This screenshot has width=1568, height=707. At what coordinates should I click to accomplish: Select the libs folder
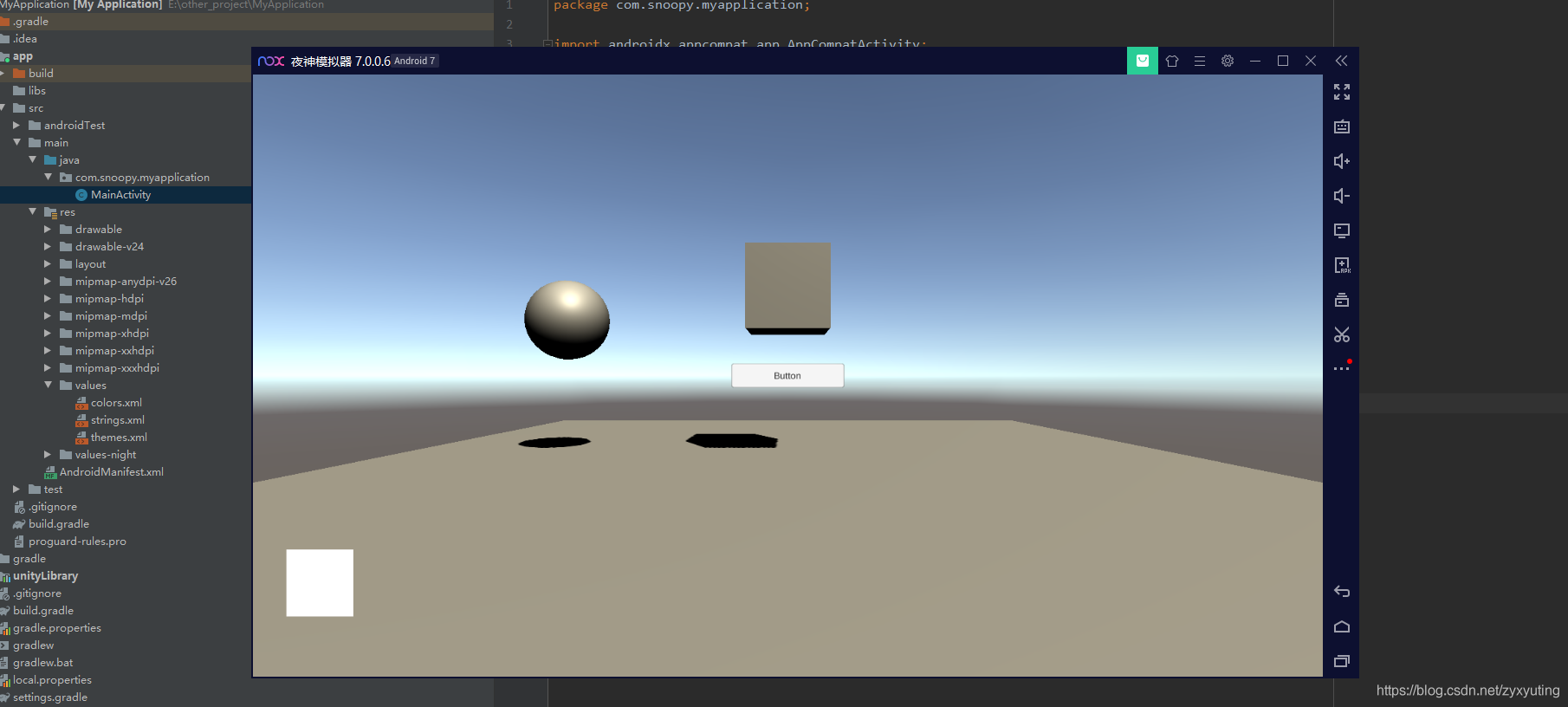pos(36,91)
